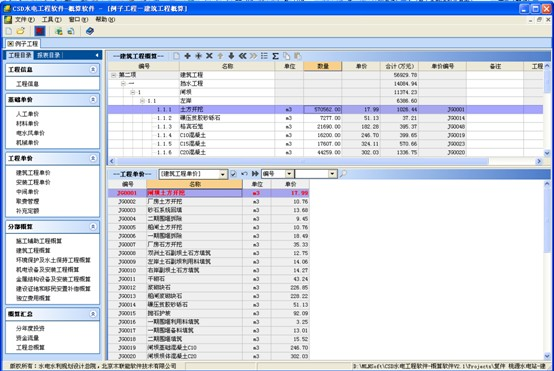Collapse the 第二项 tree node
554x371 pixels.
(x=113, y=75)
